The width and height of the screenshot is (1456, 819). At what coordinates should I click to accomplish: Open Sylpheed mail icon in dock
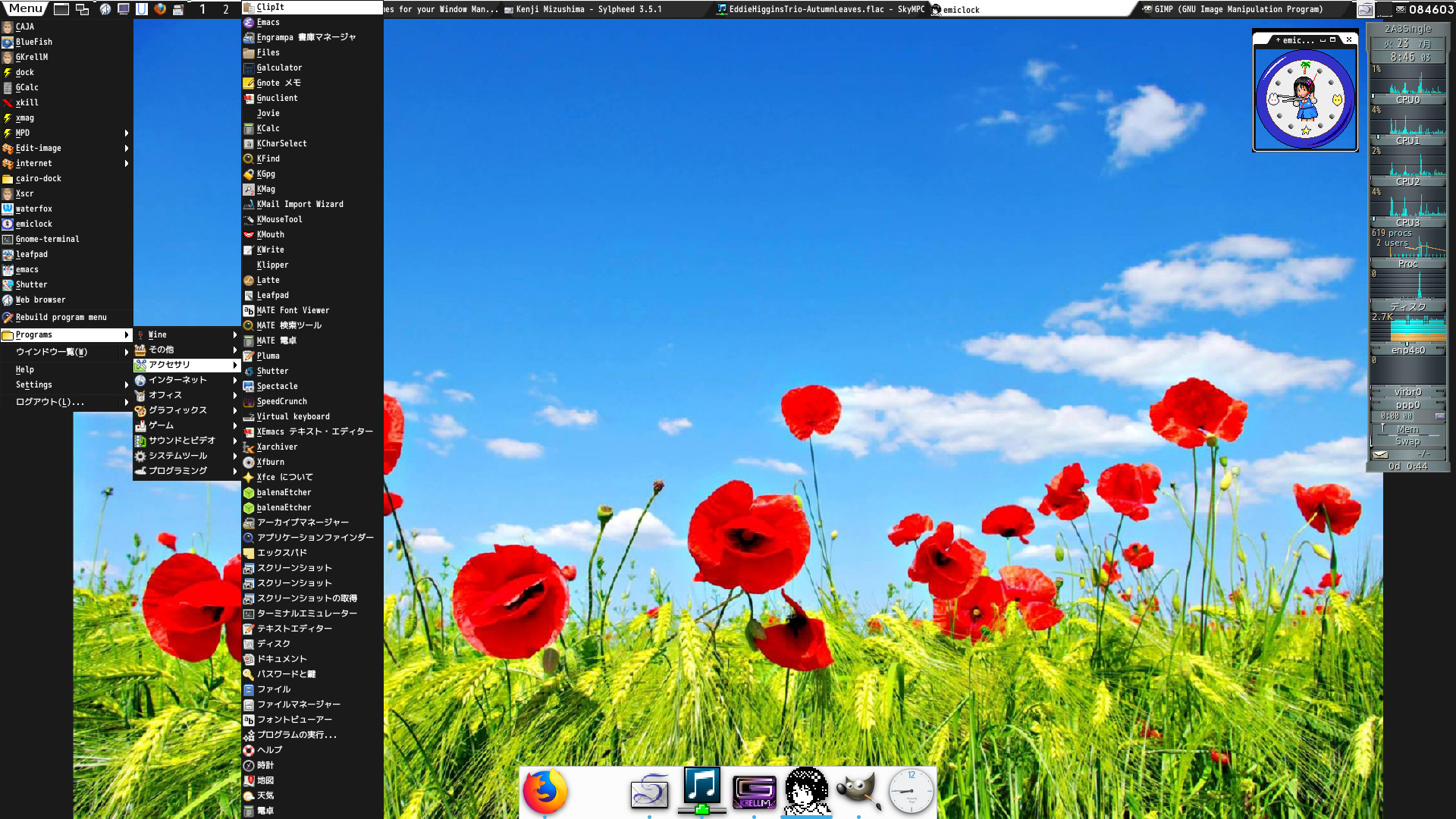point(649,792)
